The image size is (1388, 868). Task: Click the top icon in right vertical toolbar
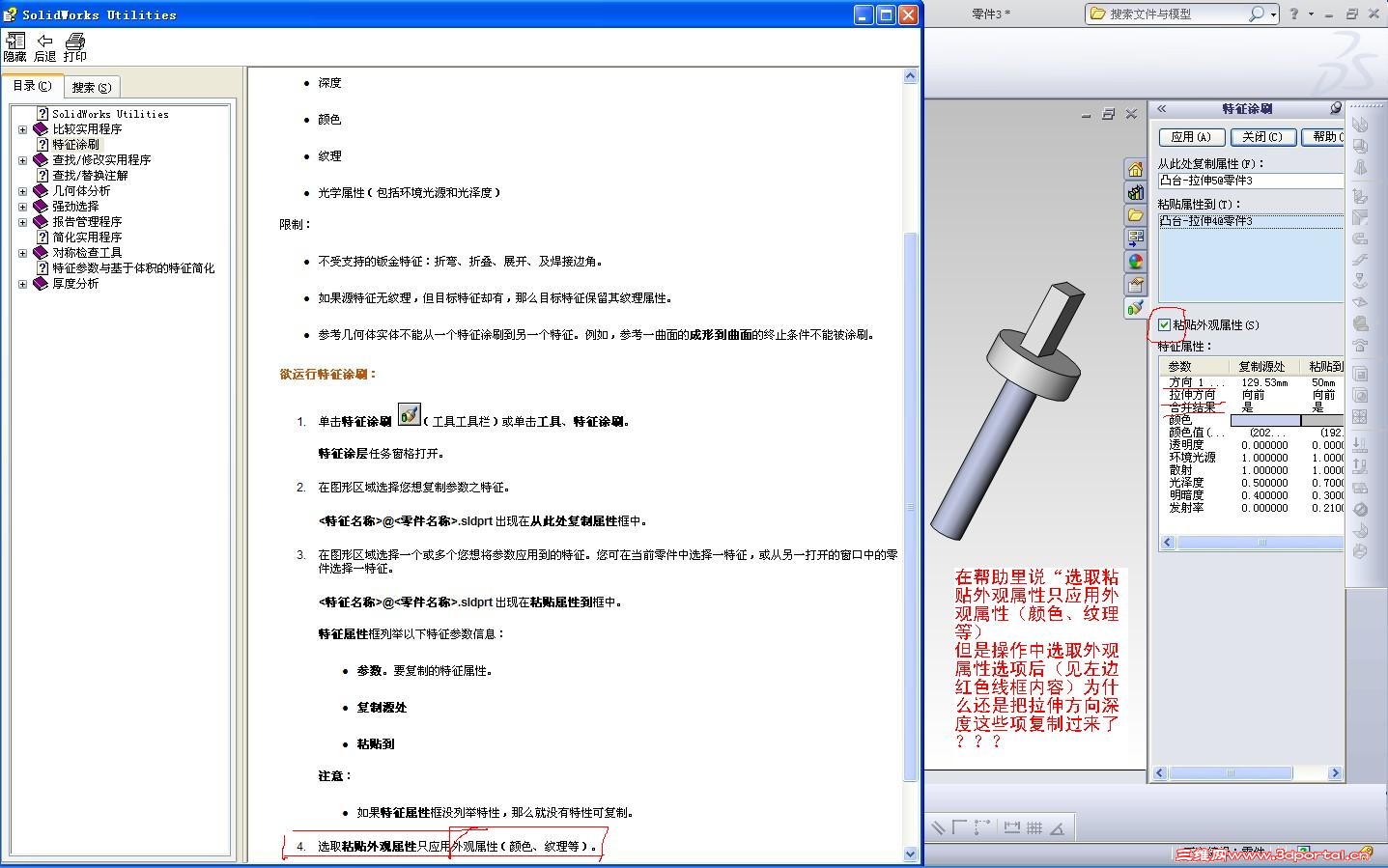(1360, 125)
